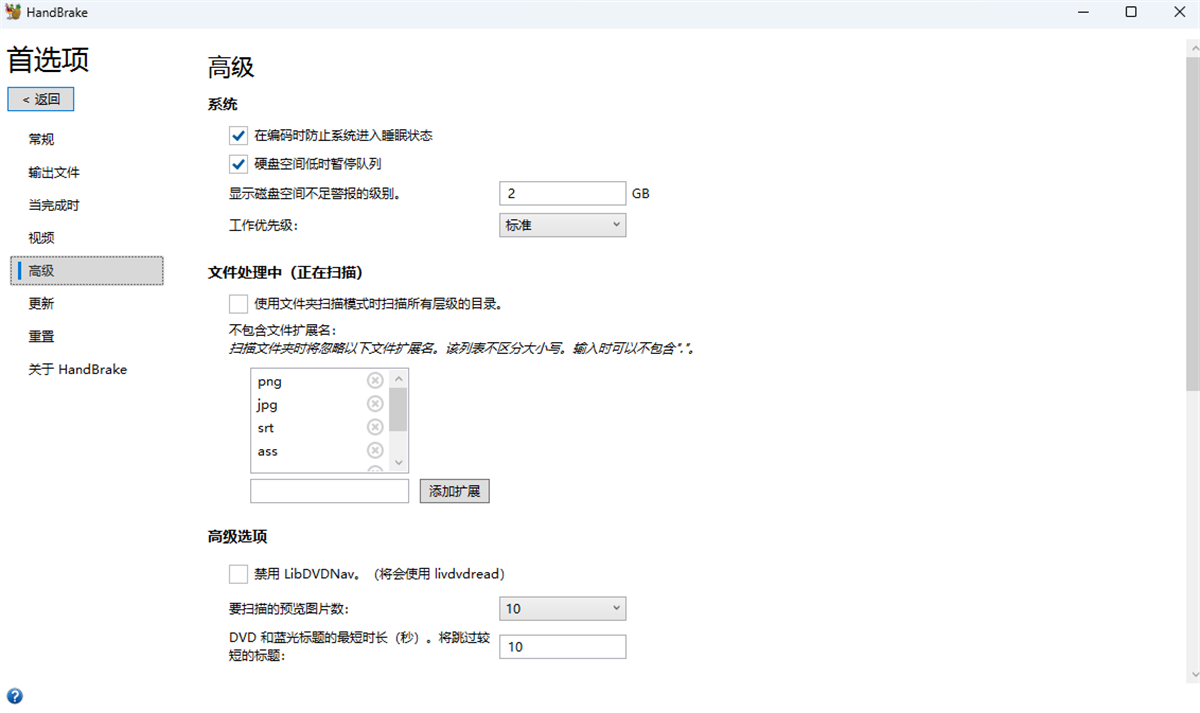
Task: Delete the srt entry using its x icon
Action: click(x=375, y=426)
